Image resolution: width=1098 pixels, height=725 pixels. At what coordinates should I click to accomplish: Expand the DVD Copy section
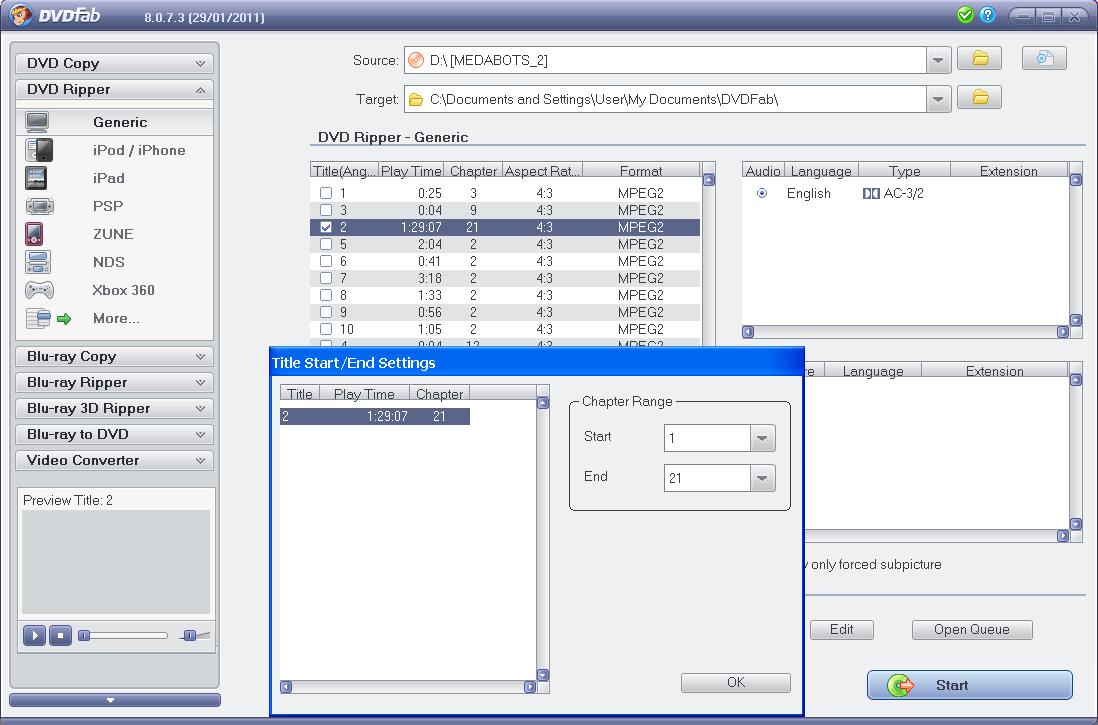[114, 63]
